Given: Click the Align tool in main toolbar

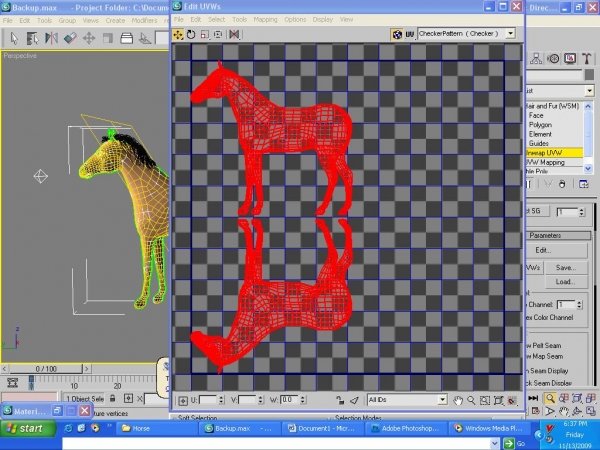Looking at the screenshot, I should tap(70, 38).
